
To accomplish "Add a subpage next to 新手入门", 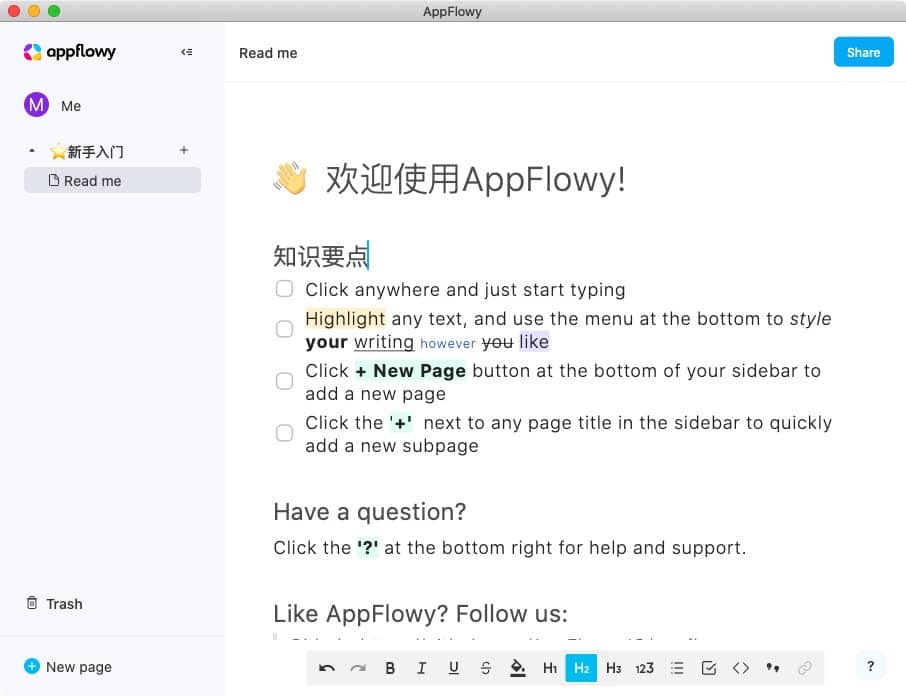I will (184, 150).
